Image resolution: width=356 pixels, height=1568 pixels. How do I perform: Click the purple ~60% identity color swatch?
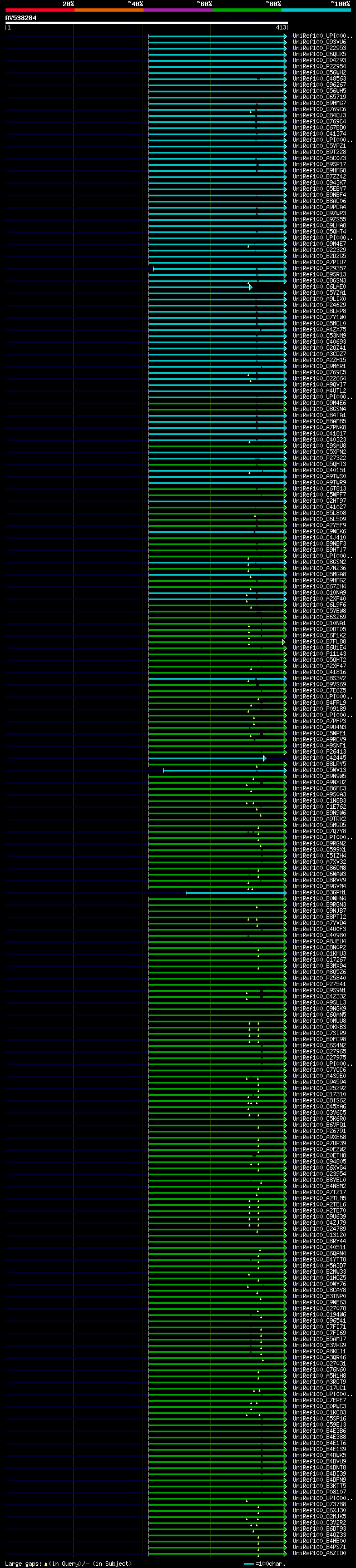[177, 10]
